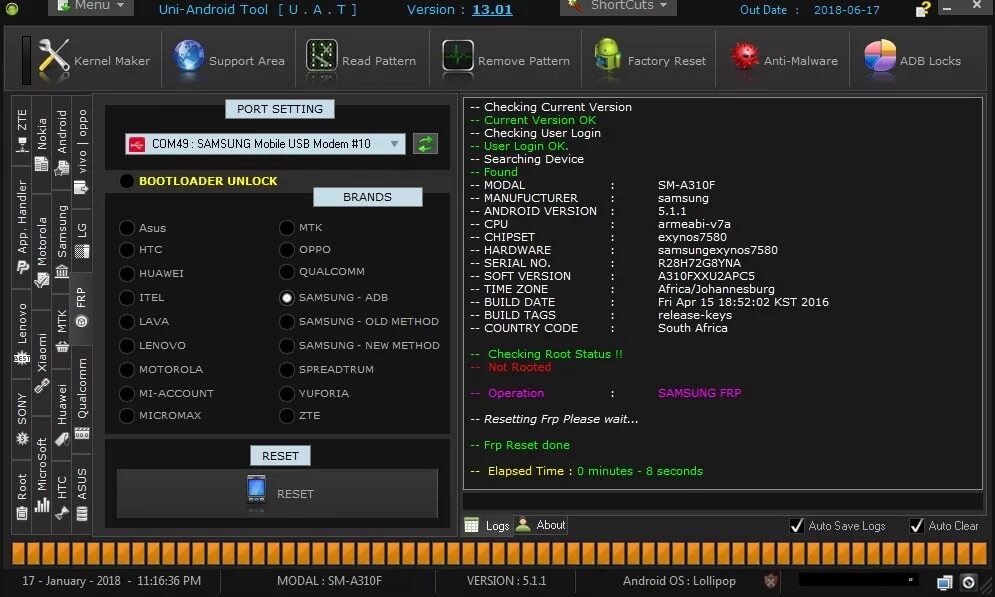Toggle the Auto Clear checkbox
This screenshot has height=597, width=995.
coord(916,525)
